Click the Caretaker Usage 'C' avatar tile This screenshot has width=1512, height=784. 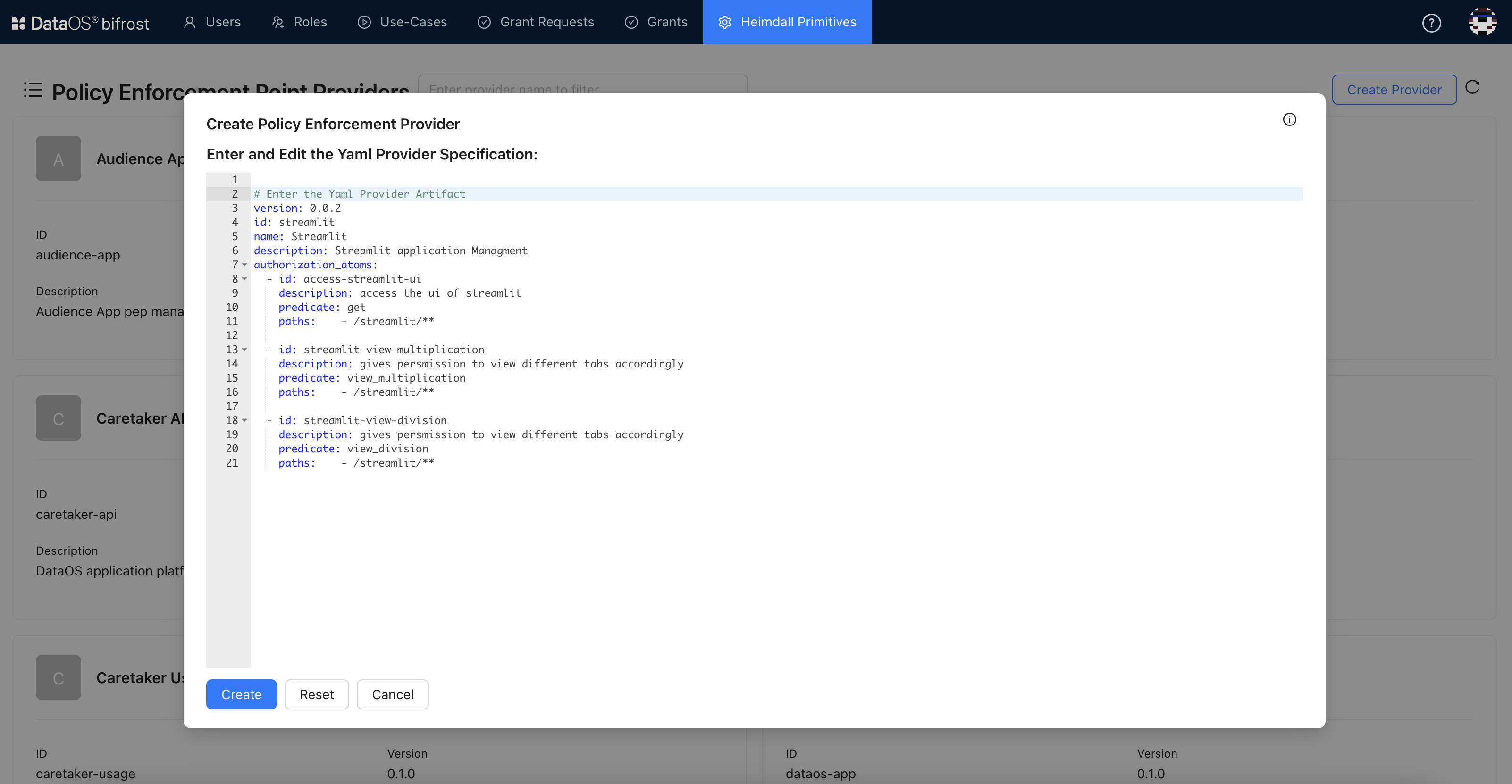(58, 677)
